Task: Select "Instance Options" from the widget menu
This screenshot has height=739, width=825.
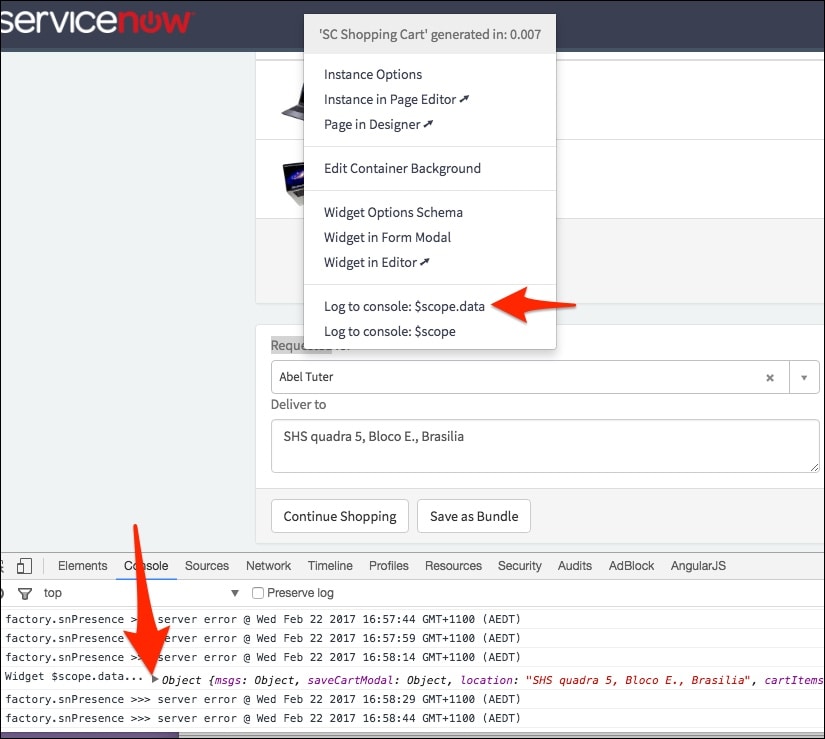Action: (373, 74)
